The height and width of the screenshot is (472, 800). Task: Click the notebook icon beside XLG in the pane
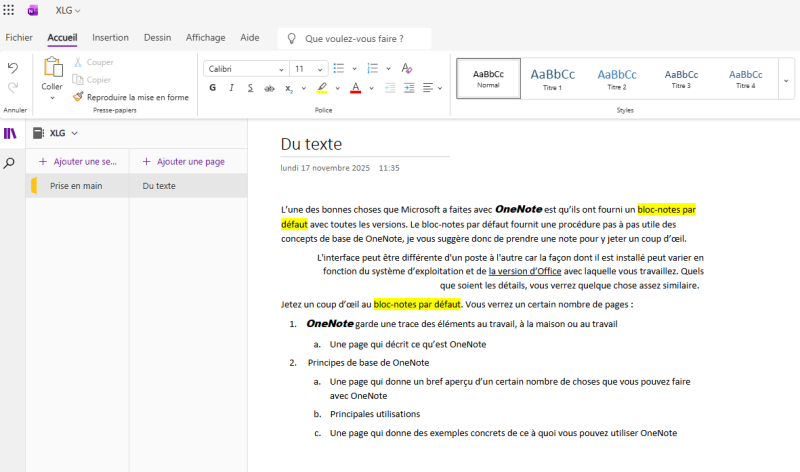pyautogui.click(x=38, y=133)
